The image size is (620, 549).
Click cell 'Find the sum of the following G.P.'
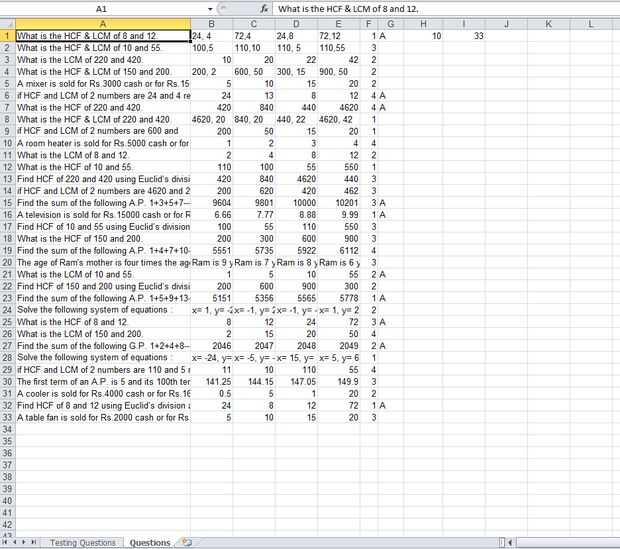tap(103, 346)
